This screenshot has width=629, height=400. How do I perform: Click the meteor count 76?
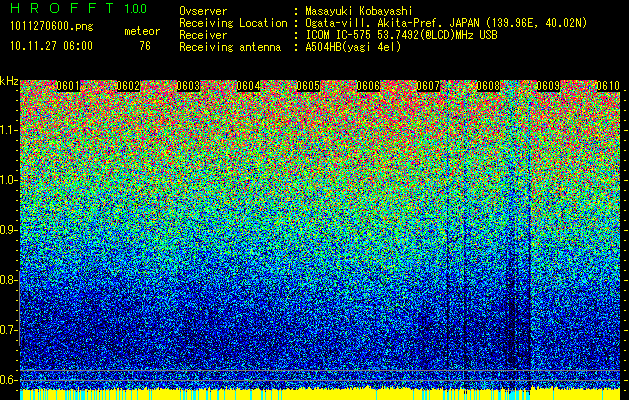(145, 46)
